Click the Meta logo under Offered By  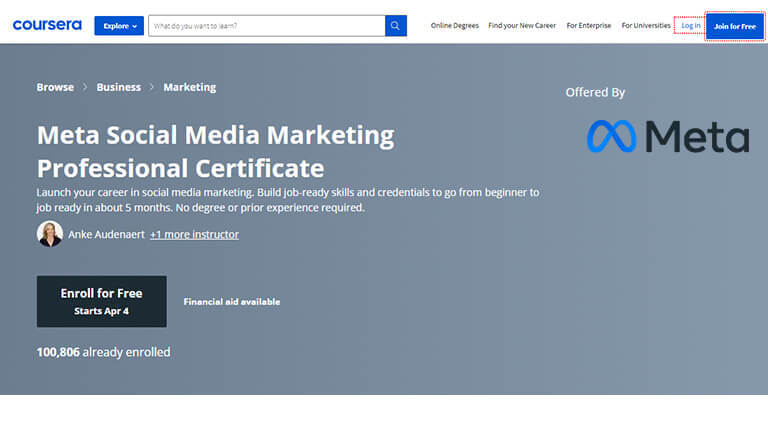[x=668, y=136]
